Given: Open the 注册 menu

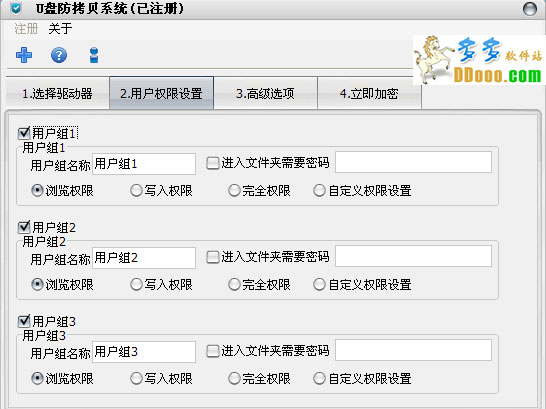Looking at the screenshot, I should tap(26, 29).
